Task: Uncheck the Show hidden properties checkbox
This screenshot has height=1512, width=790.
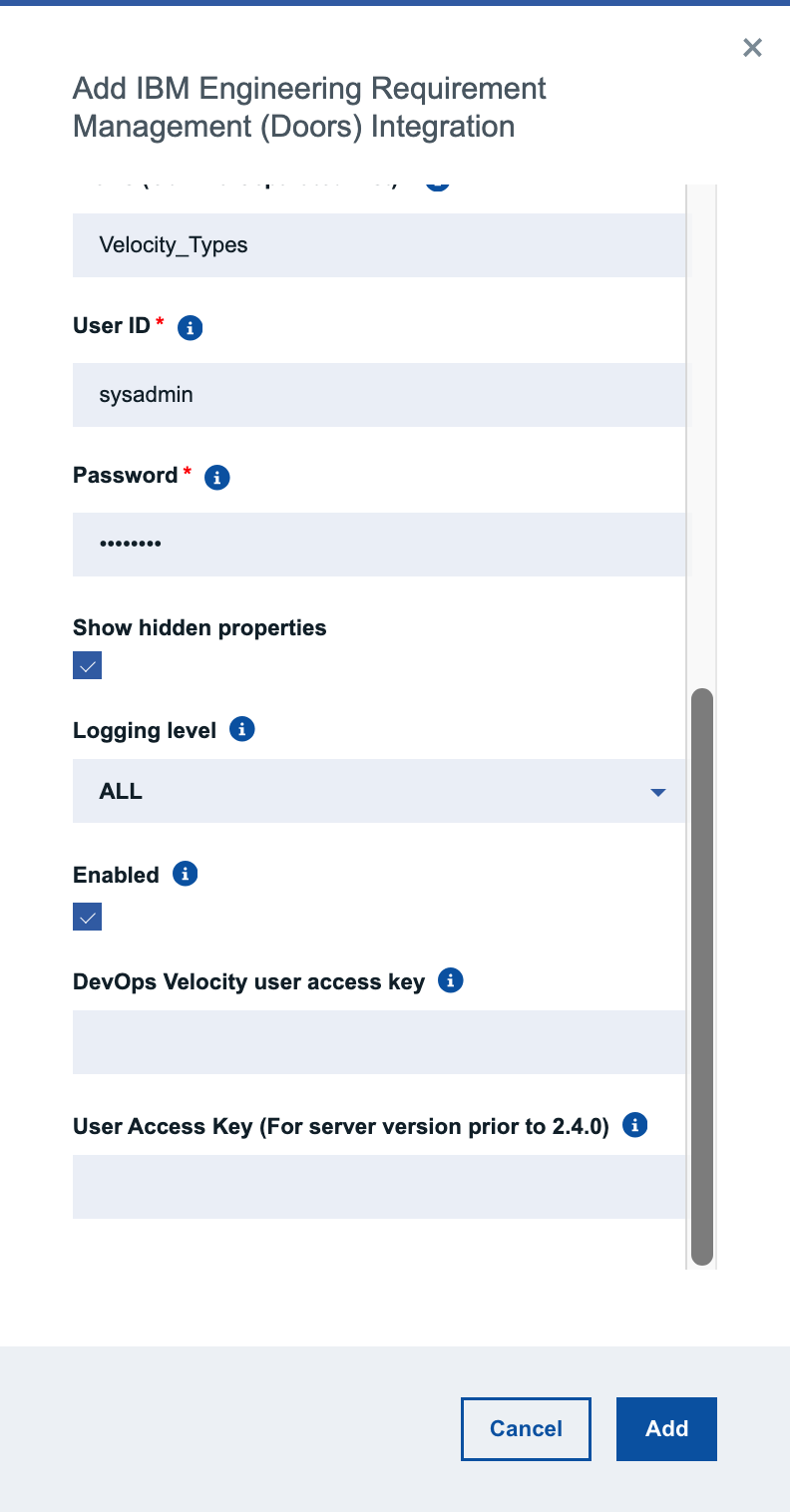Action: pos(88,665)
